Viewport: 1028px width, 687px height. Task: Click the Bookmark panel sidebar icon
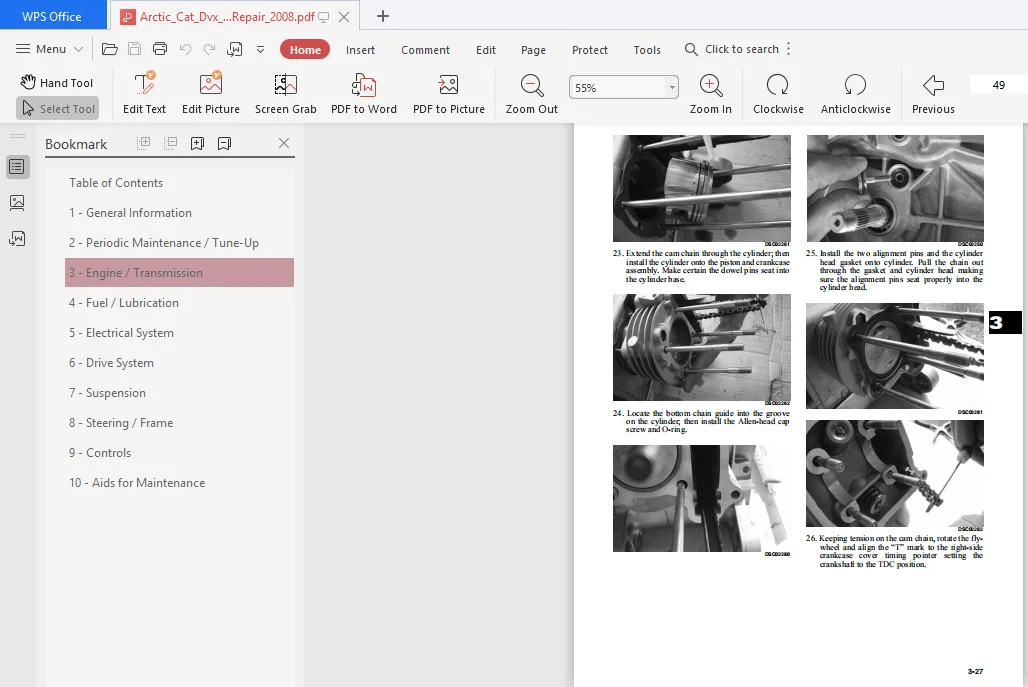tap(18, 167)
